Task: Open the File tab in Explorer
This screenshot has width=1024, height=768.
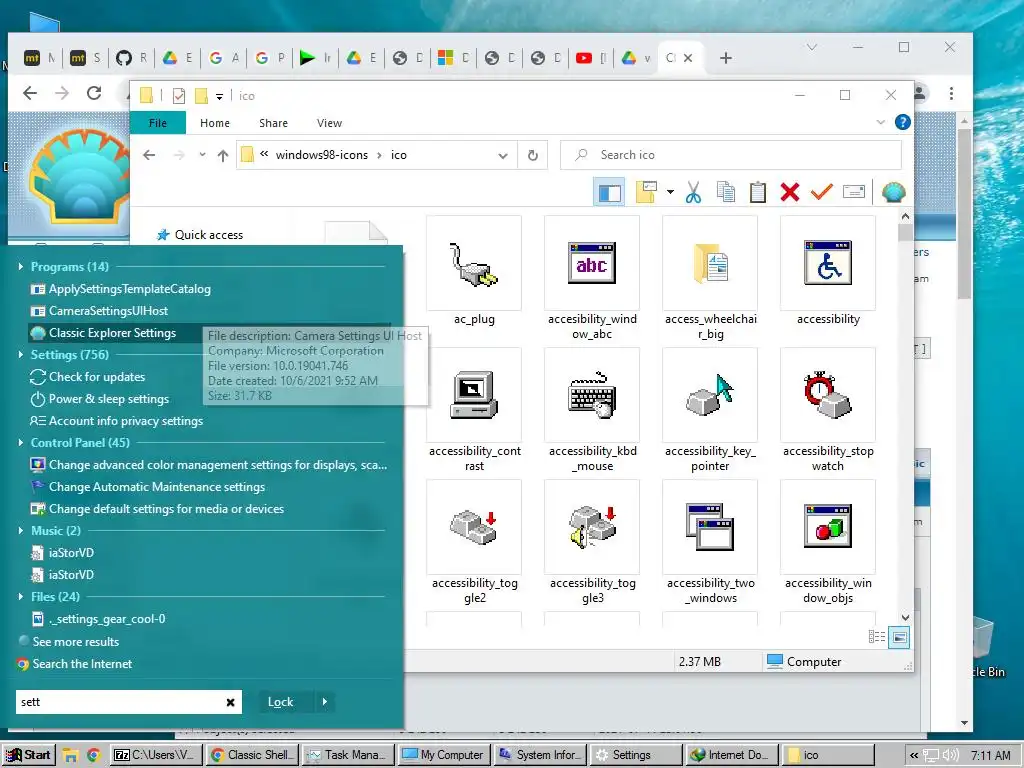Action: point(158,123)
